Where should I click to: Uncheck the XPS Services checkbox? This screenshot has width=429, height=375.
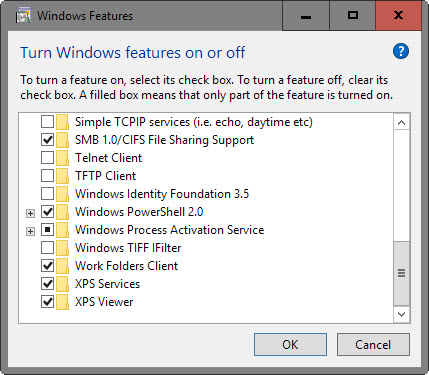pos(47,284)
